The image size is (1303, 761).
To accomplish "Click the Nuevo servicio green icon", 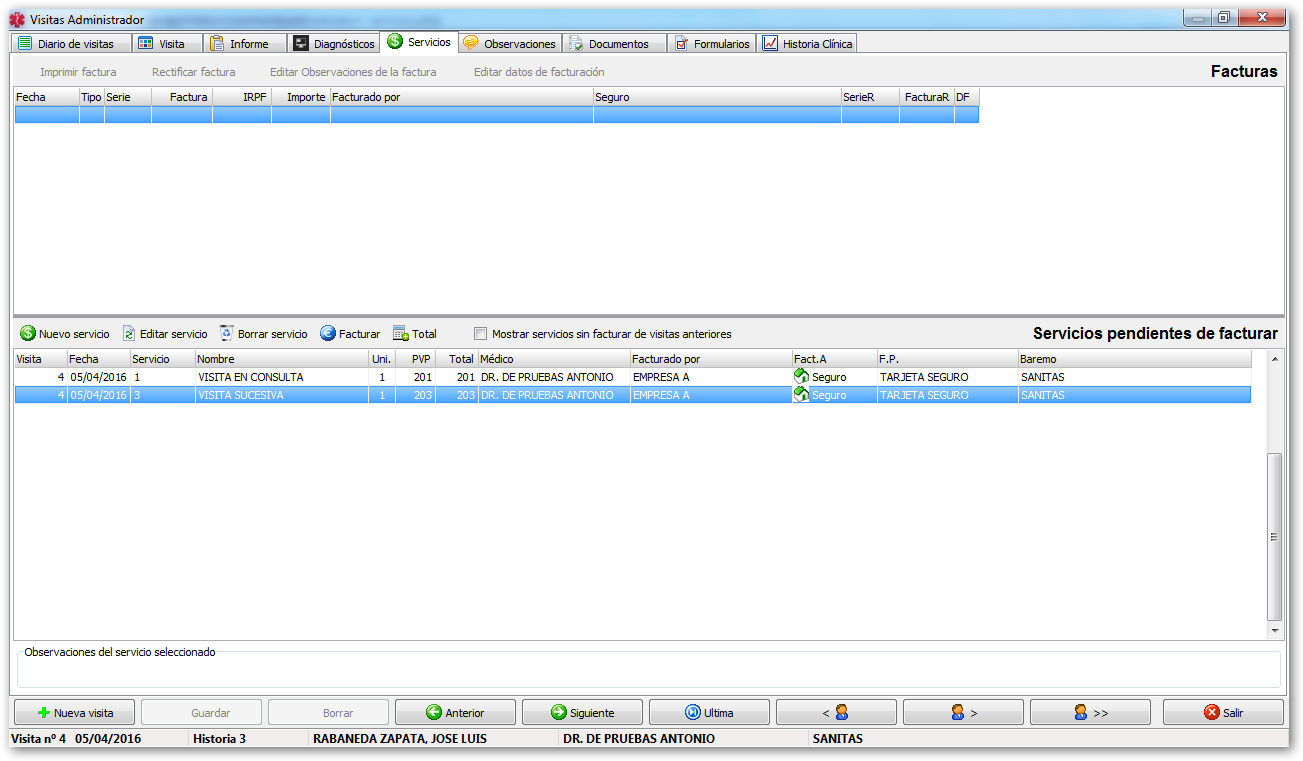I will pyautogui.click(x=28, y=334).
